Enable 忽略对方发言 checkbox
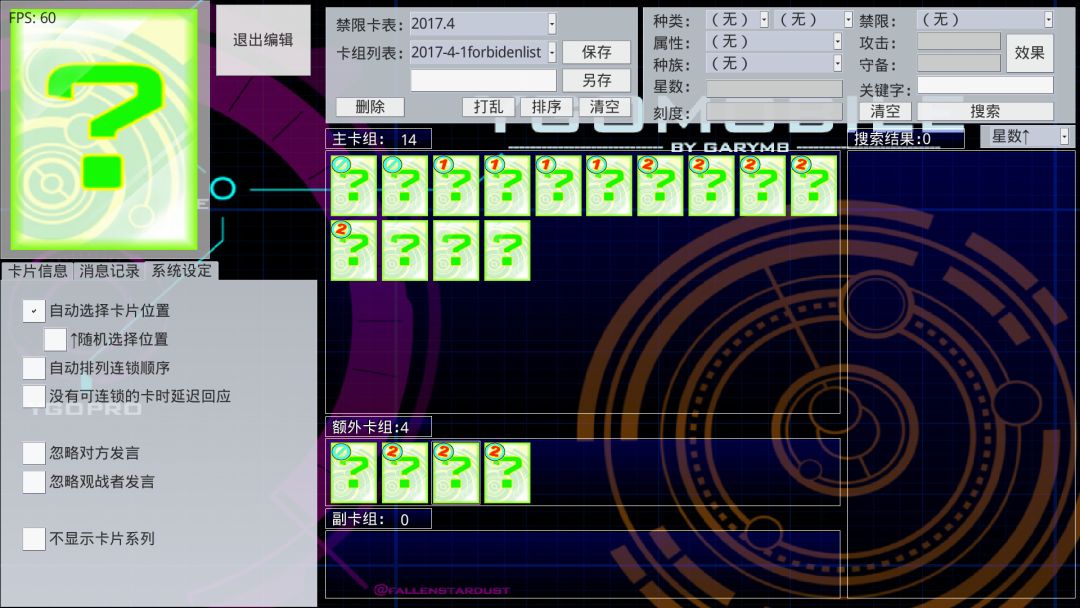The height and width of the screenshot is (608, 1080). point(34,453)
